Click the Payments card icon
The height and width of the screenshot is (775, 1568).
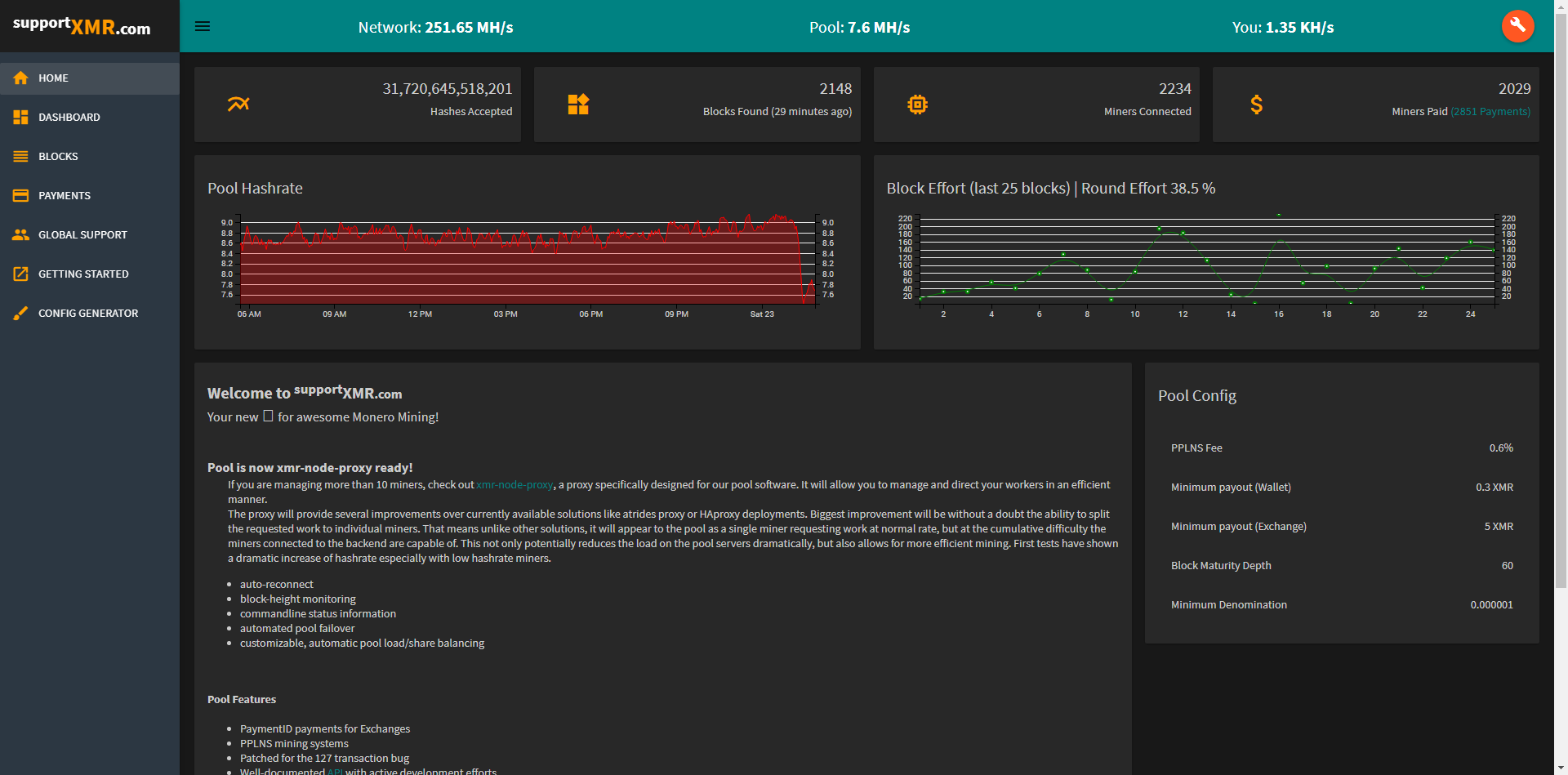(x=20, y=196)
